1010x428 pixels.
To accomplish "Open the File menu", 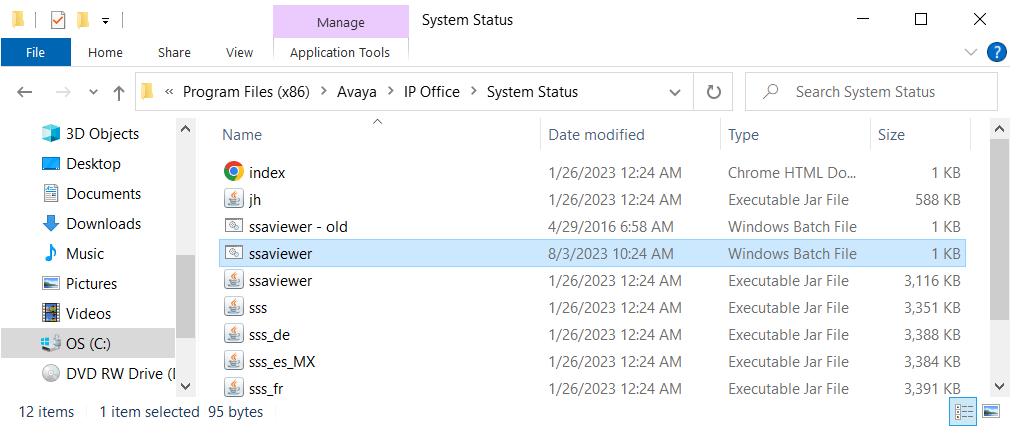I will pyautogui.click(x=35, y=52).
